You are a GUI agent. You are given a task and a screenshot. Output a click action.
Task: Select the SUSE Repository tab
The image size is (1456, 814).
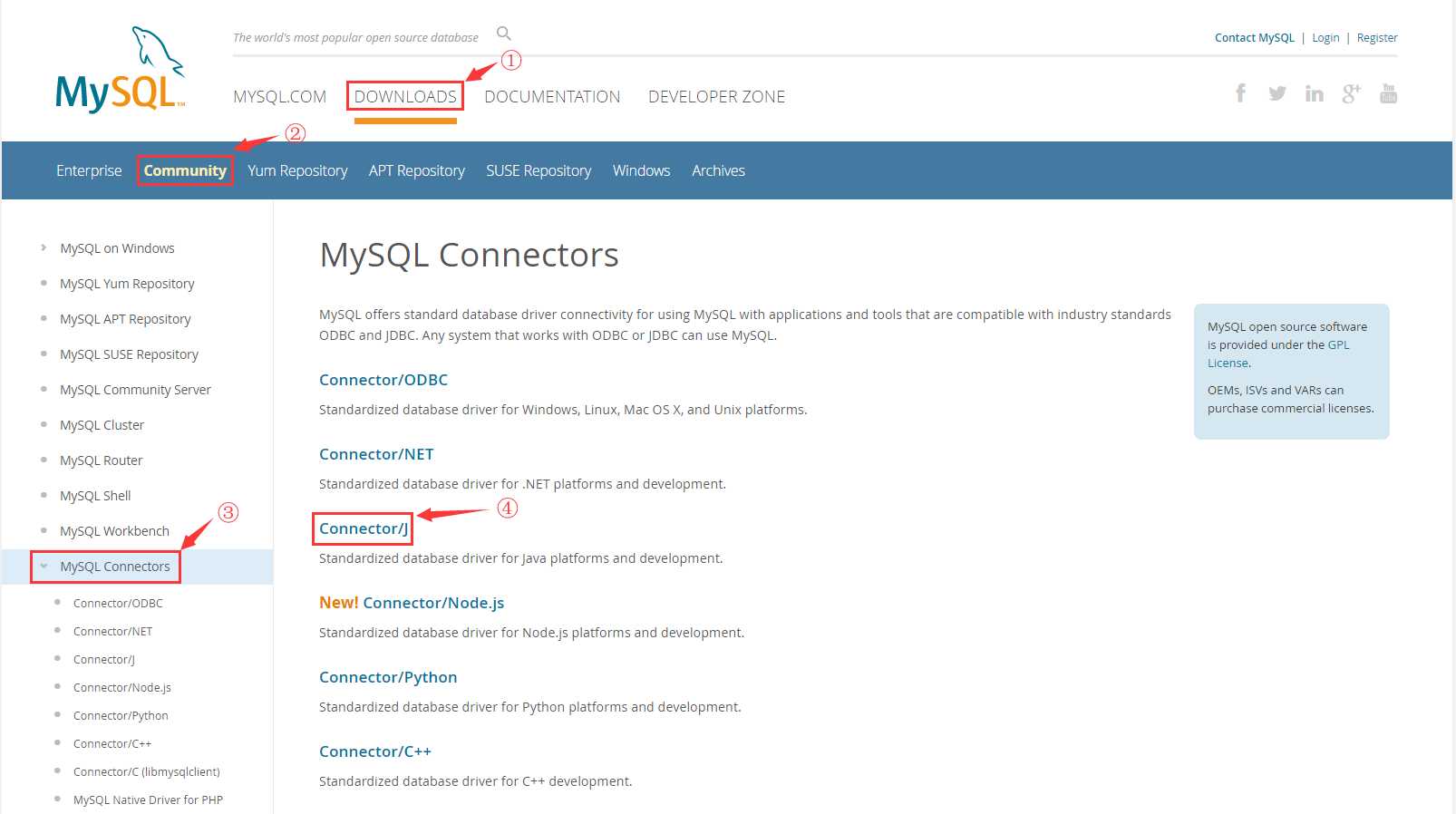tap(539, 170)
